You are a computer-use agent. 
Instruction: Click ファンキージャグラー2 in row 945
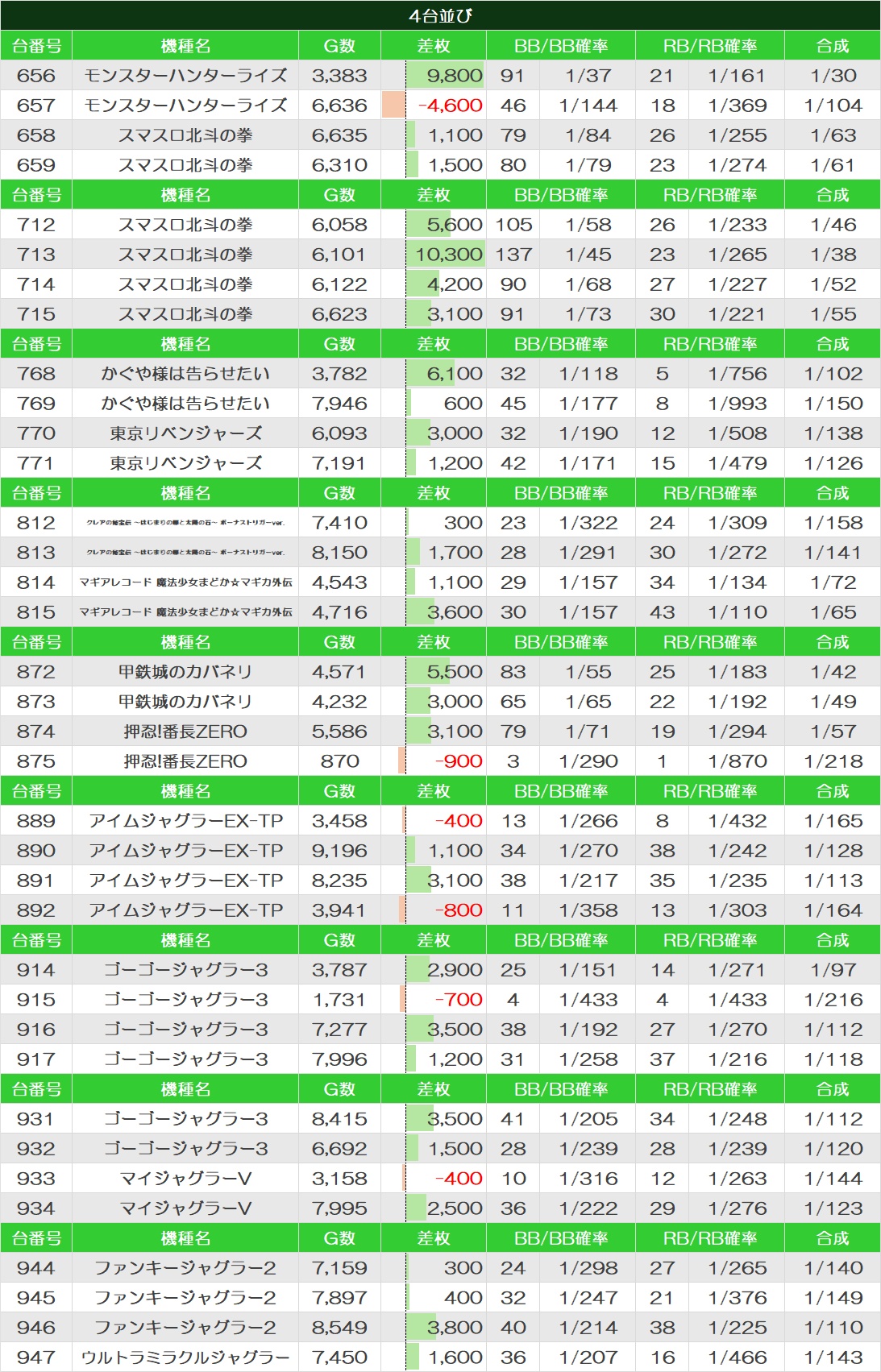pyautogui.click(x=185, y=1298)
